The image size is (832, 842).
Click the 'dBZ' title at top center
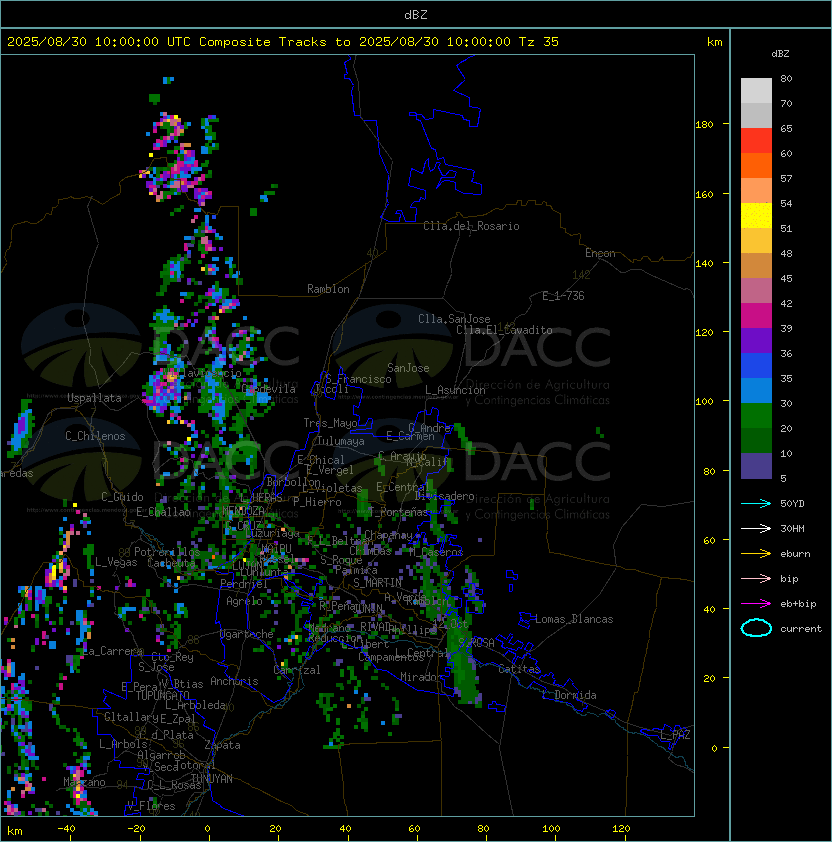[x=416, y=15]
